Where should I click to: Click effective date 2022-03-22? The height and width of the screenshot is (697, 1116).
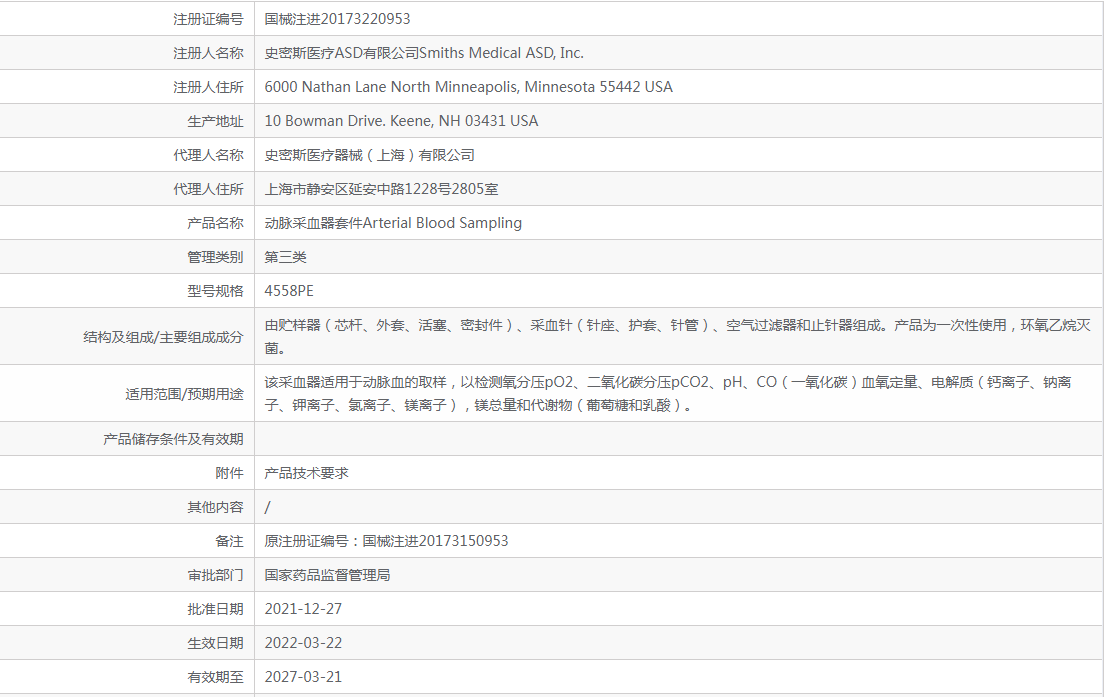tap(303, 643)
